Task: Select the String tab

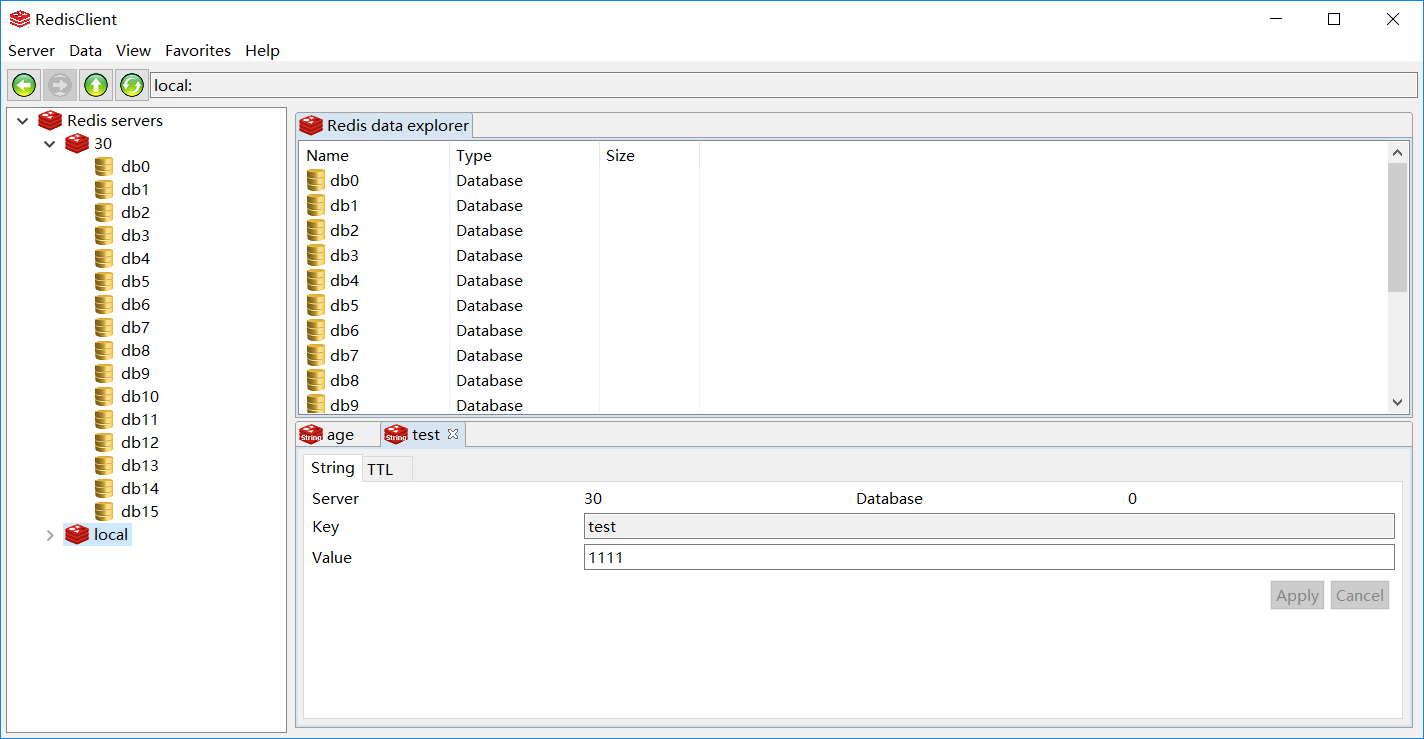Action: pos(332,468)
